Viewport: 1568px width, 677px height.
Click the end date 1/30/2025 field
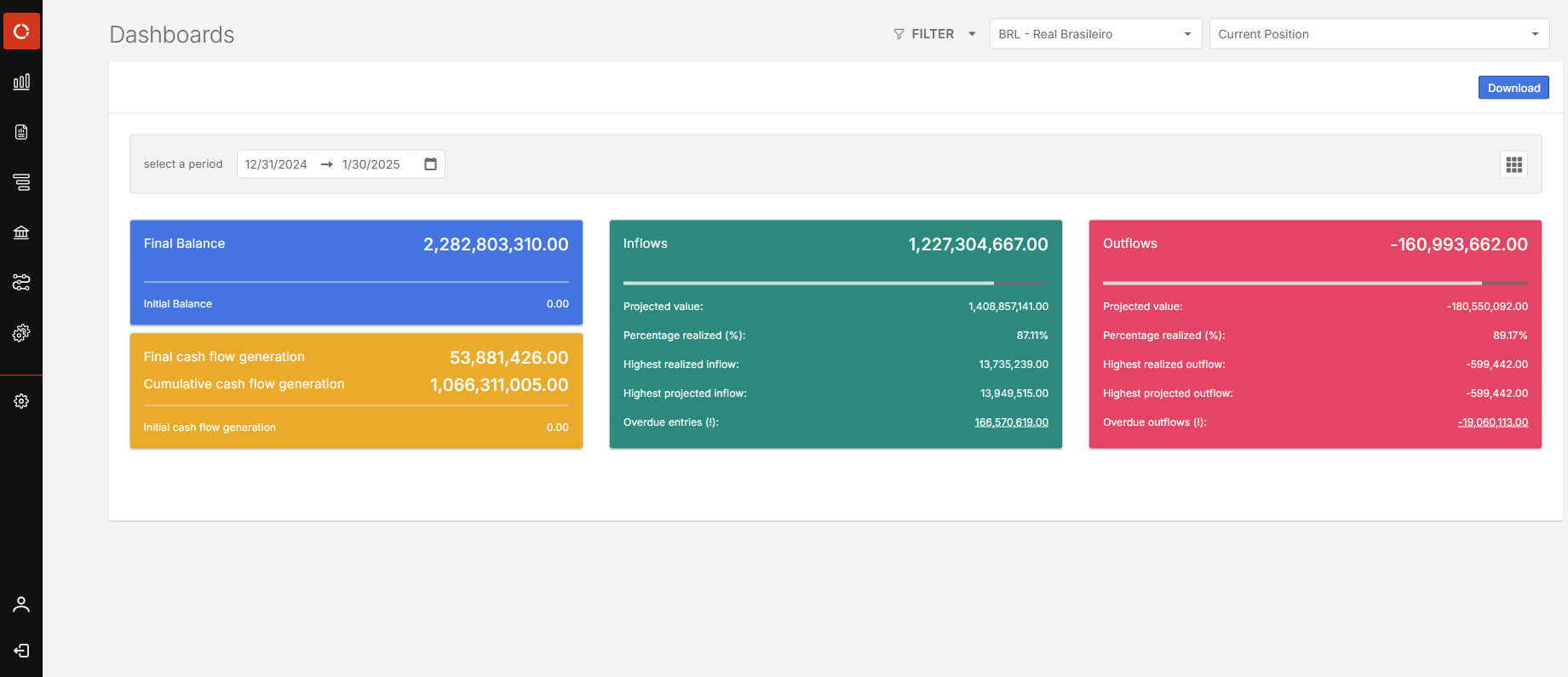tap(371, 164)
